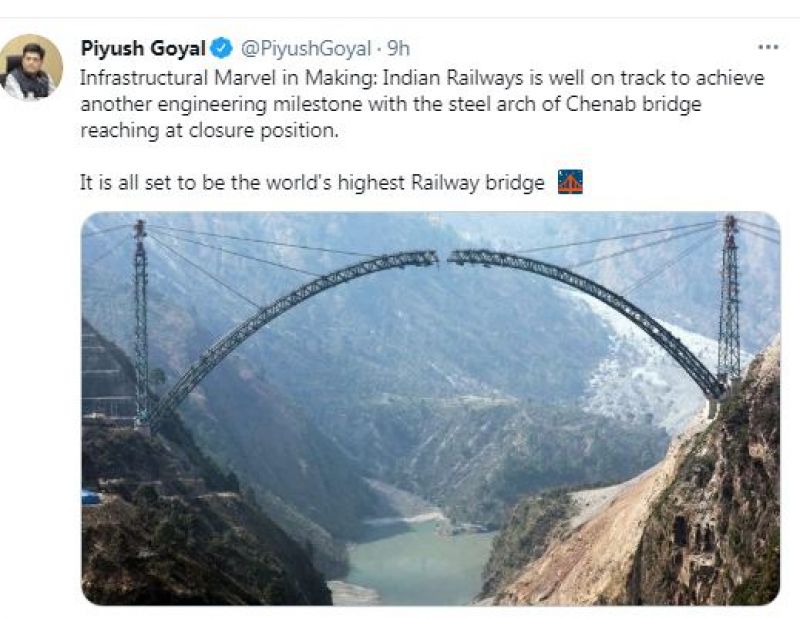Click the "Piyush Goyal" display name
Screen dimensions: 800x618
tap(143, 48)
